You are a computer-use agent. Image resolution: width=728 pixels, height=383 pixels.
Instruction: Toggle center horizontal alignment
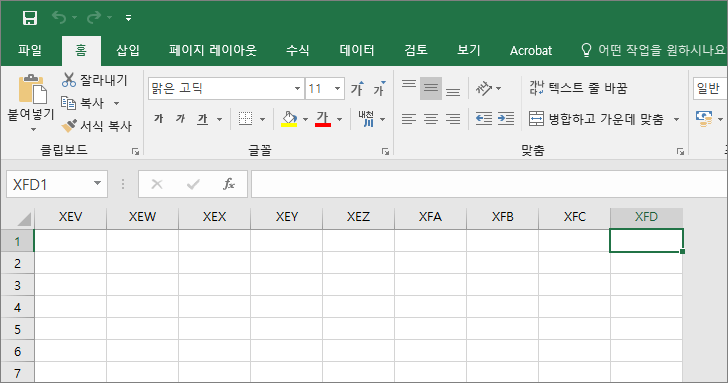click(431, 119)
